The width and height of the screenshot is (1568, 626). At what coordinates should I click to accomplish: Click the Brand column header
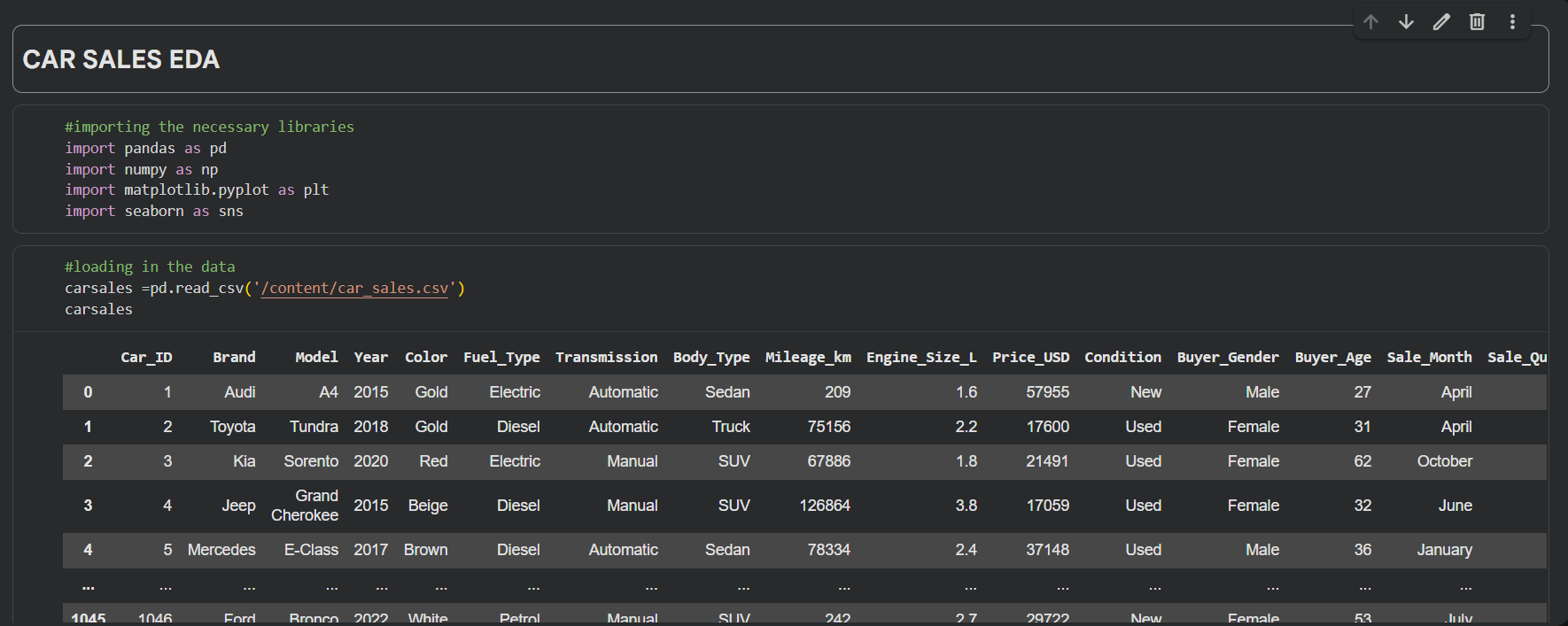pyautogui.click(x=234, y=357)
